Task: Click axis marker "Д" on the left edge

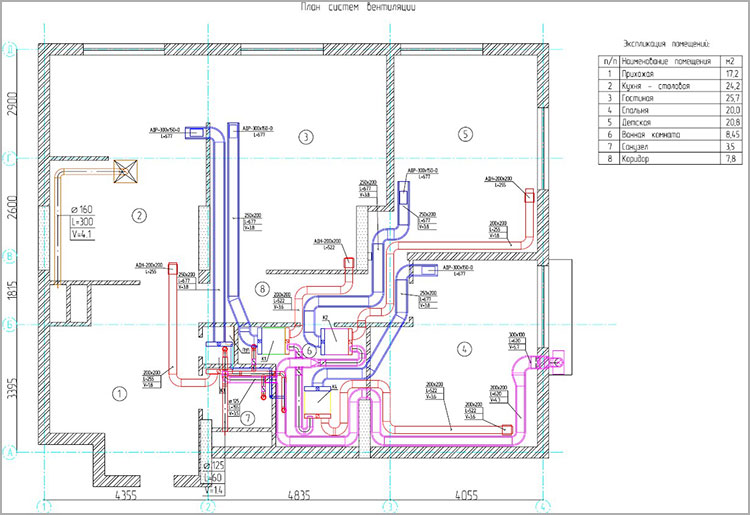Action: [10, 50]
